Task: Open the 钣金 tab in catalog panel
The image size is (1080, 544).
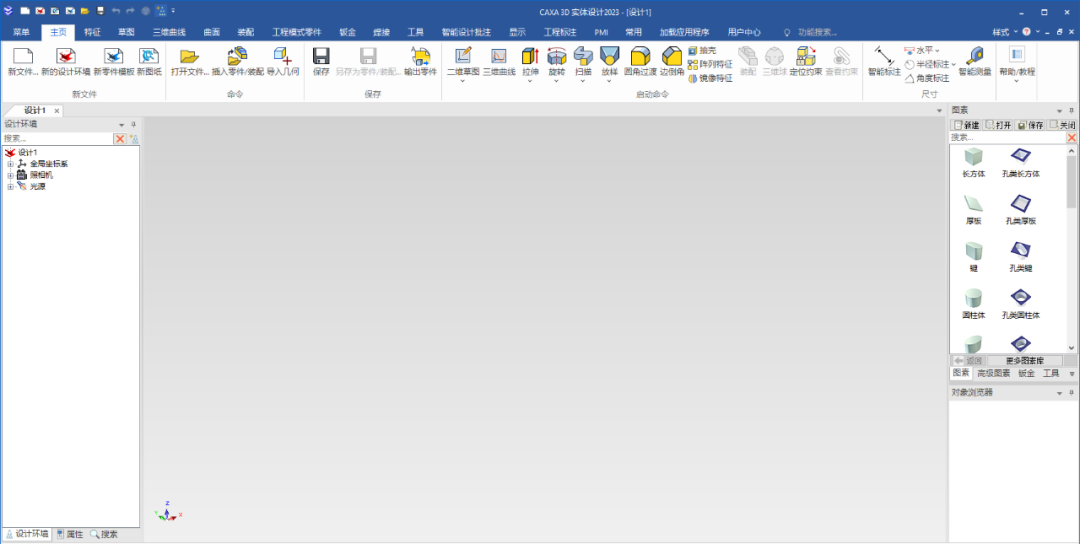Action: (1026, 373)
